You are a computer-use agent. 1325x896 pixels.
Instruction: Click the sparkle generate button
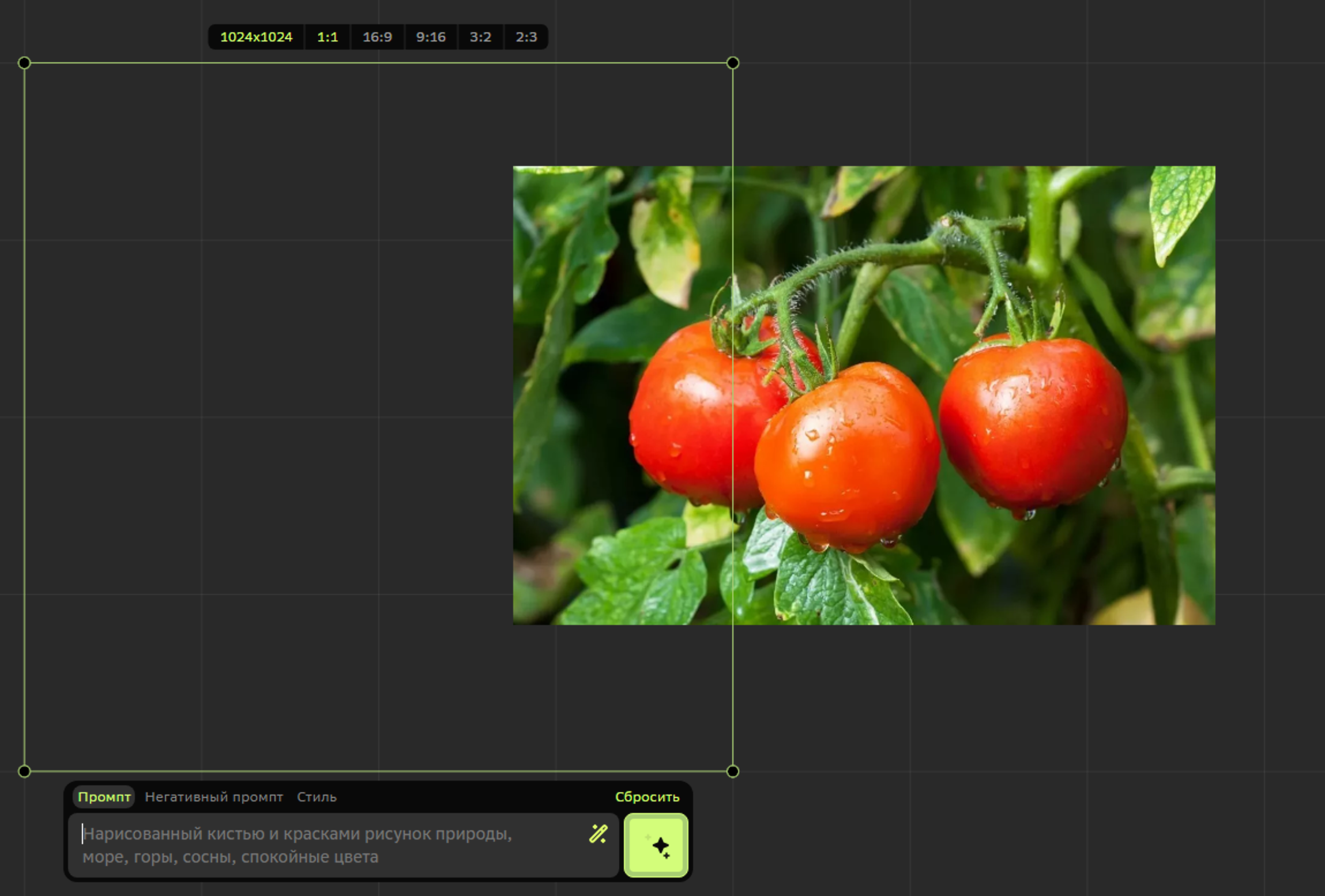(x=656, y=845)
